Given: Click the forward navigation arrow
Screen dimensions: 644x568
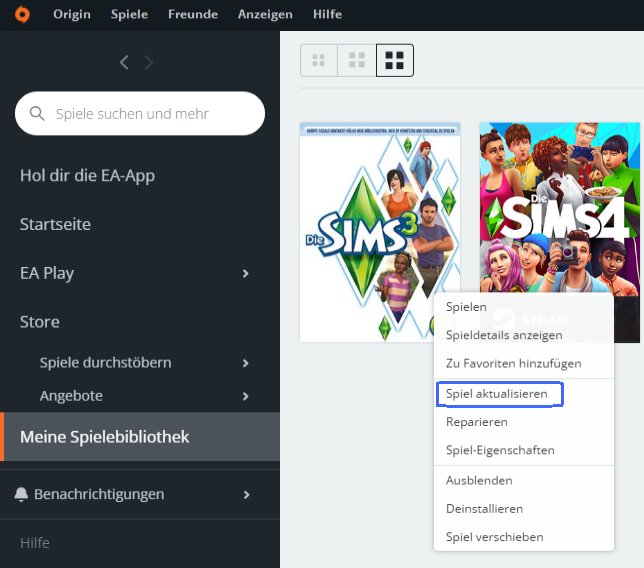Looking at the screenshot, I should click(x=149, y=62).
